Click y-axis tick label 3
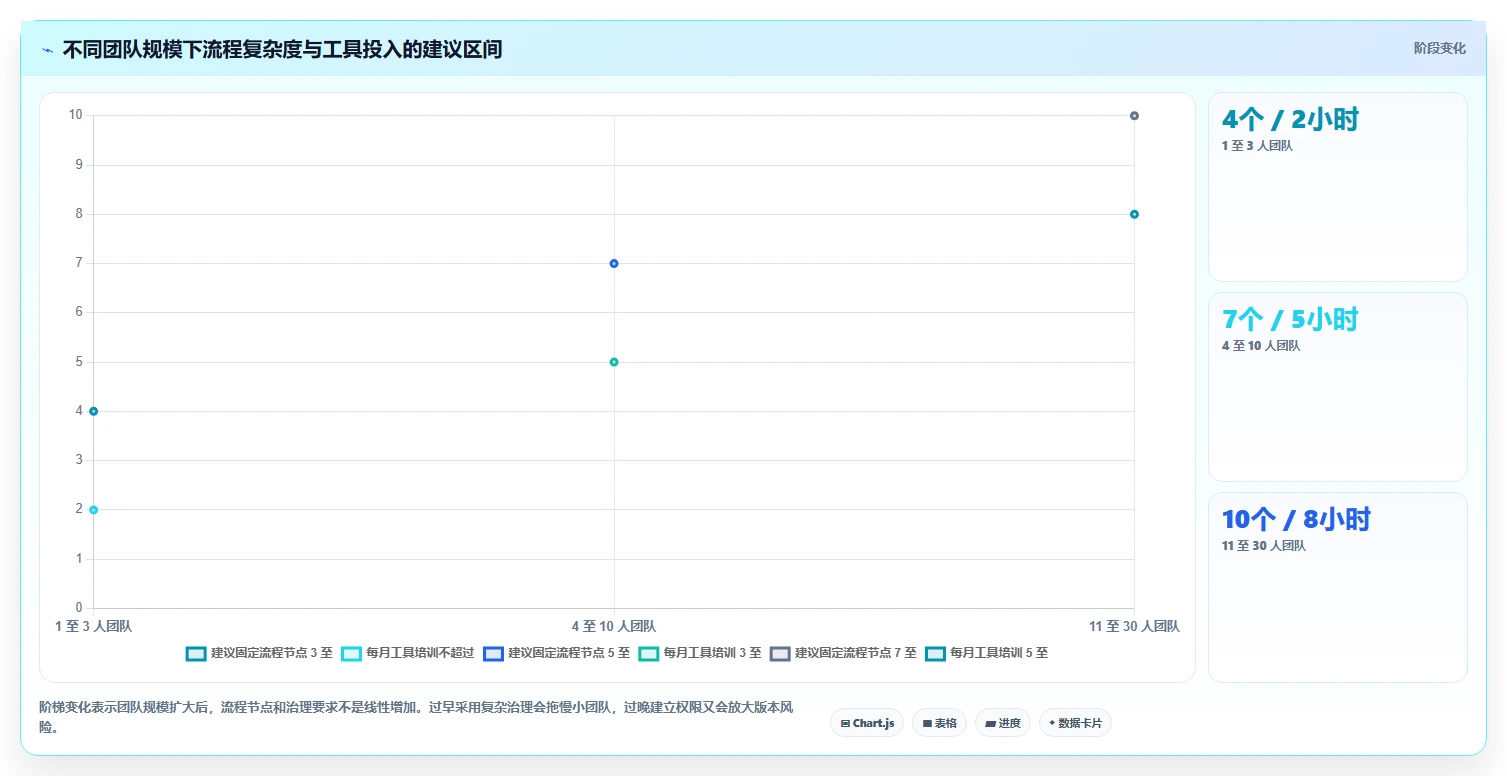The width and height of the screenshot is (1507, 776). 79,460
